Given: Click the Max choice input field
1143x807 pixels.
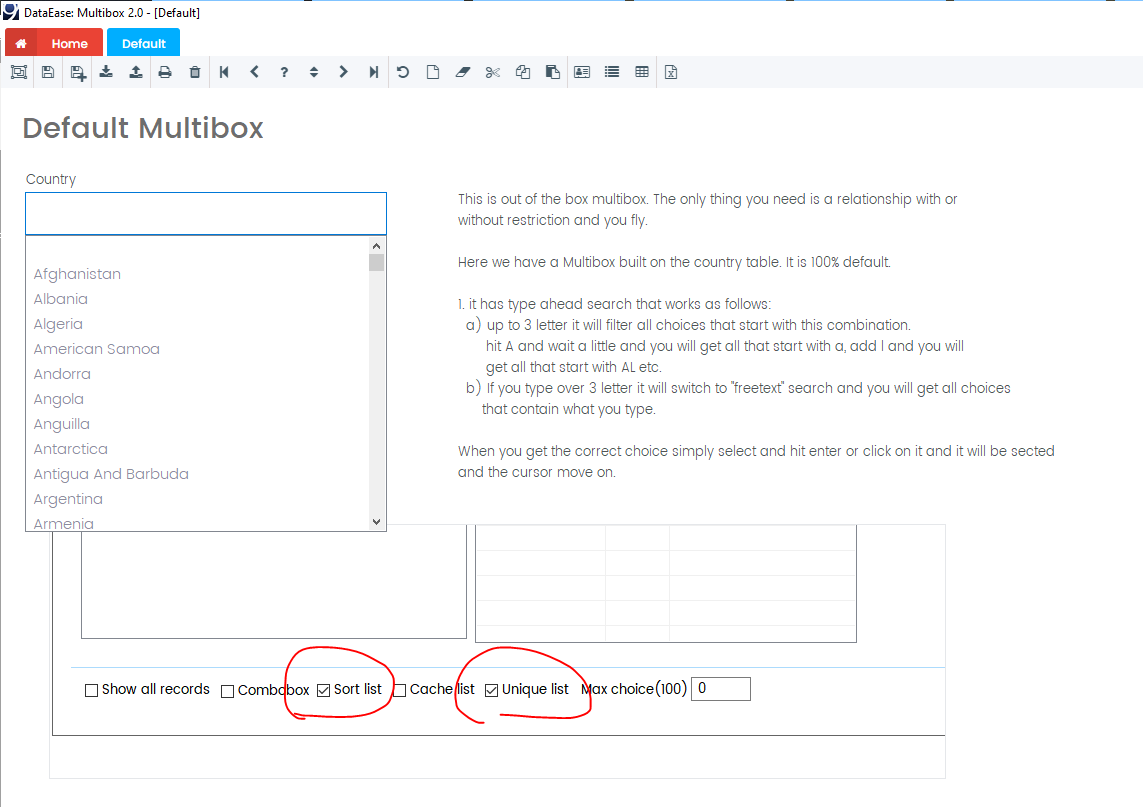Looking at the screenshot, I should point(720,689).
